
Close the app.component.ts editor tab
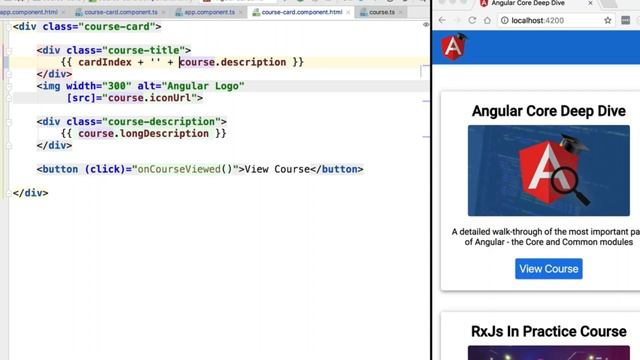(240, 12)
